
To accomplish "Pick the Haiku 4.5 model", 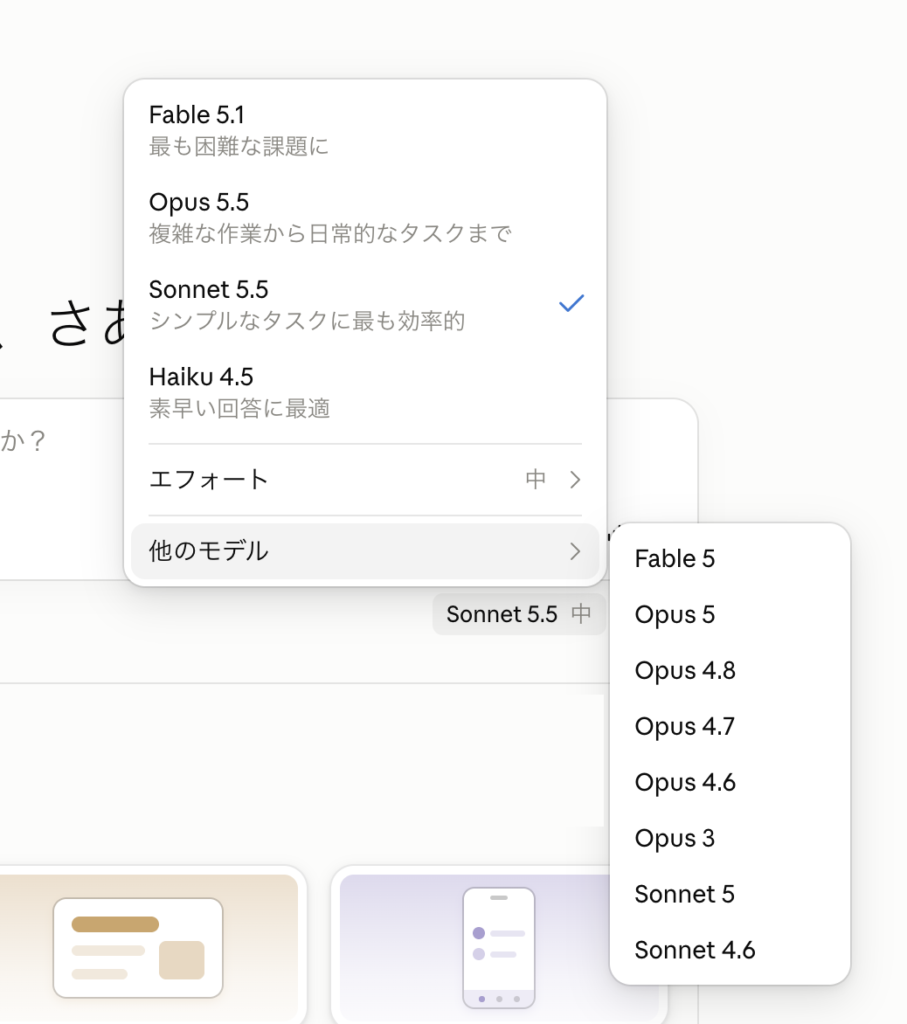I will point(365,392).
